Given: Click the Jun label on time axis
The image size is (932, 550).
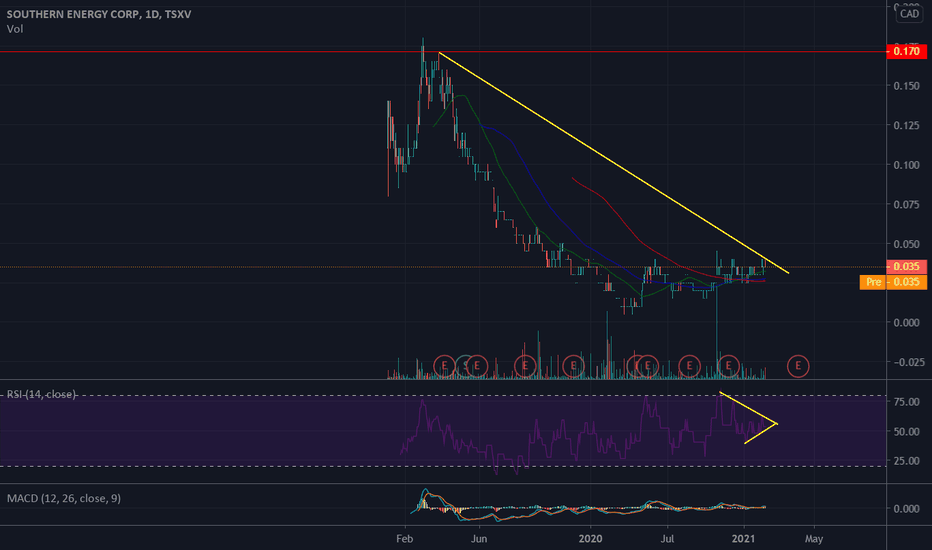Looking at the screenshot, I should (478, 539).
